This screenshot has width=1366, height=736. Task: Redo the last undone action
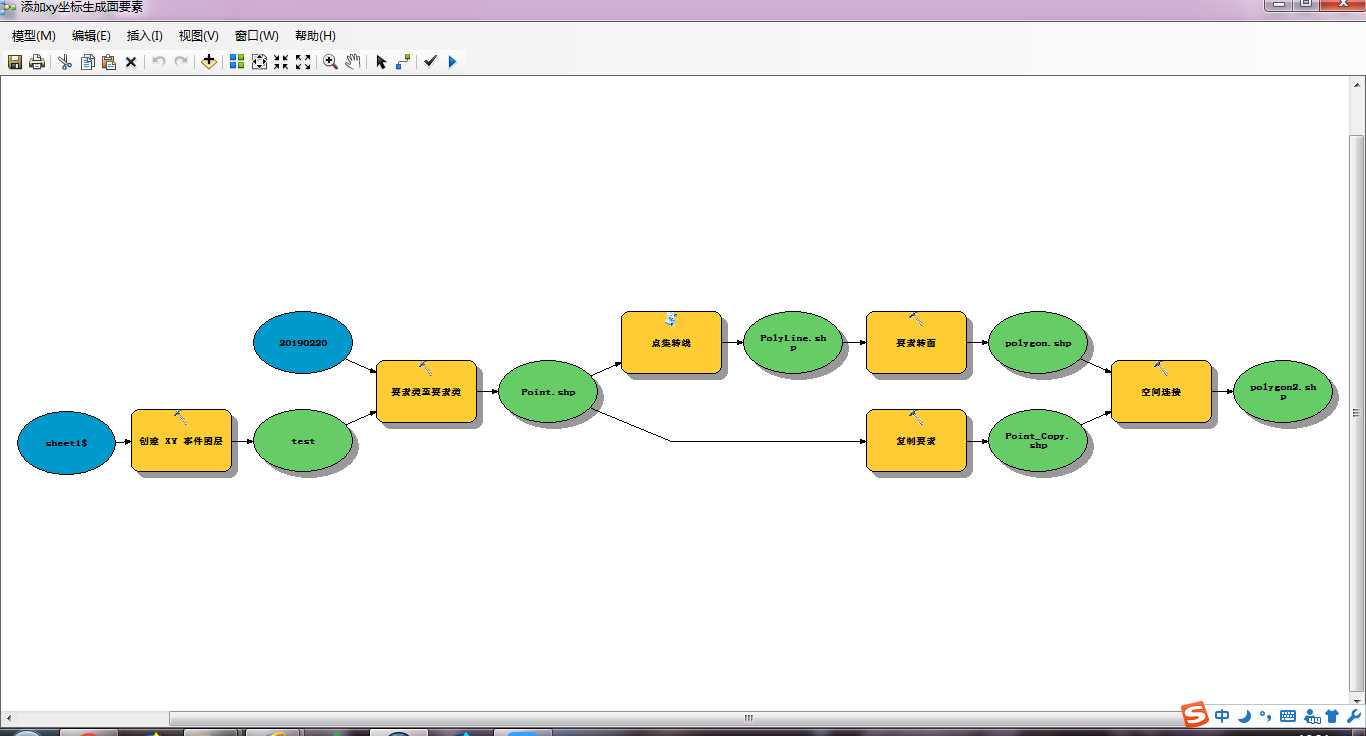click(x=181, y=62)
